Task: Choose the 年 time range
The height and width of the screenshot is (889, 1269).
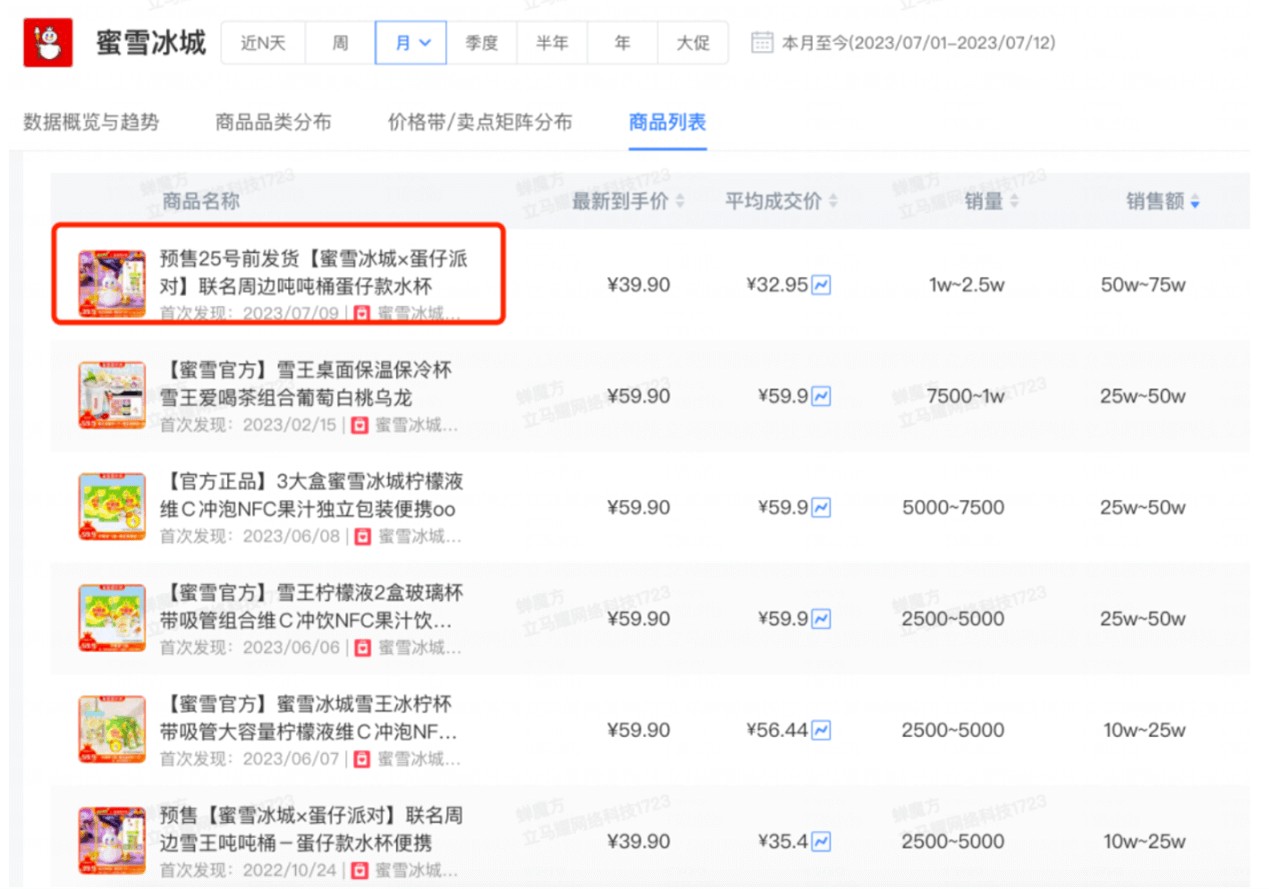Action: click(x=622, y=43)
